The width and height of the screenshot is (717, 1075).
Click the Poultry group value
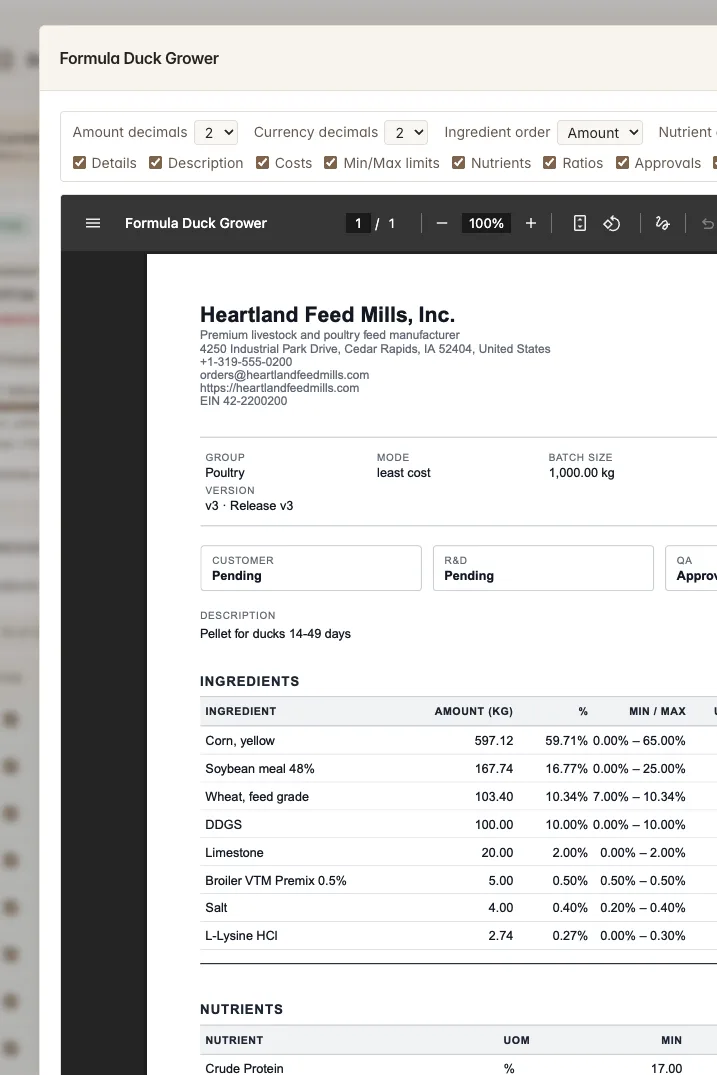pyautogui.click(x=225, y=473)
